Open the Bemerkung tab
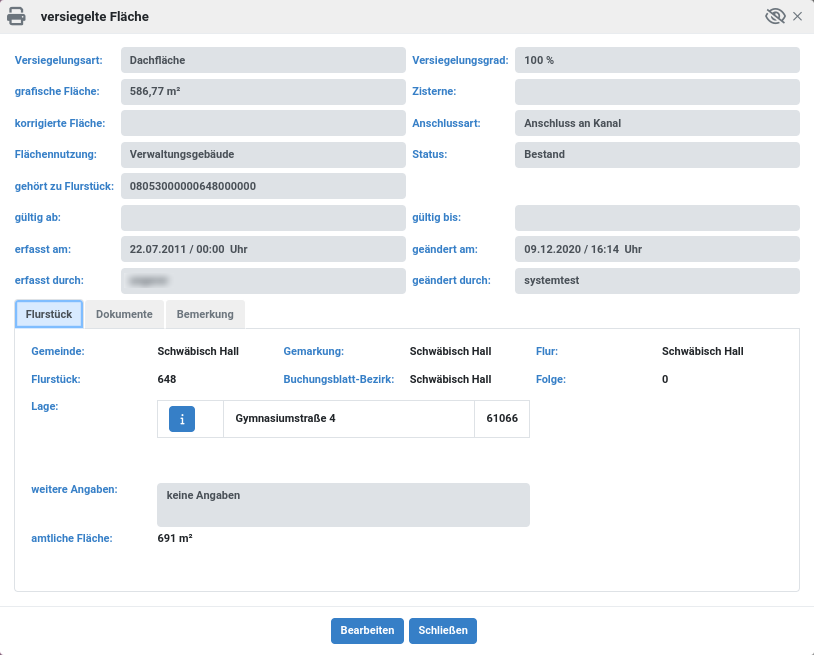This screenshot has height=655, width=814. (205, 314)
